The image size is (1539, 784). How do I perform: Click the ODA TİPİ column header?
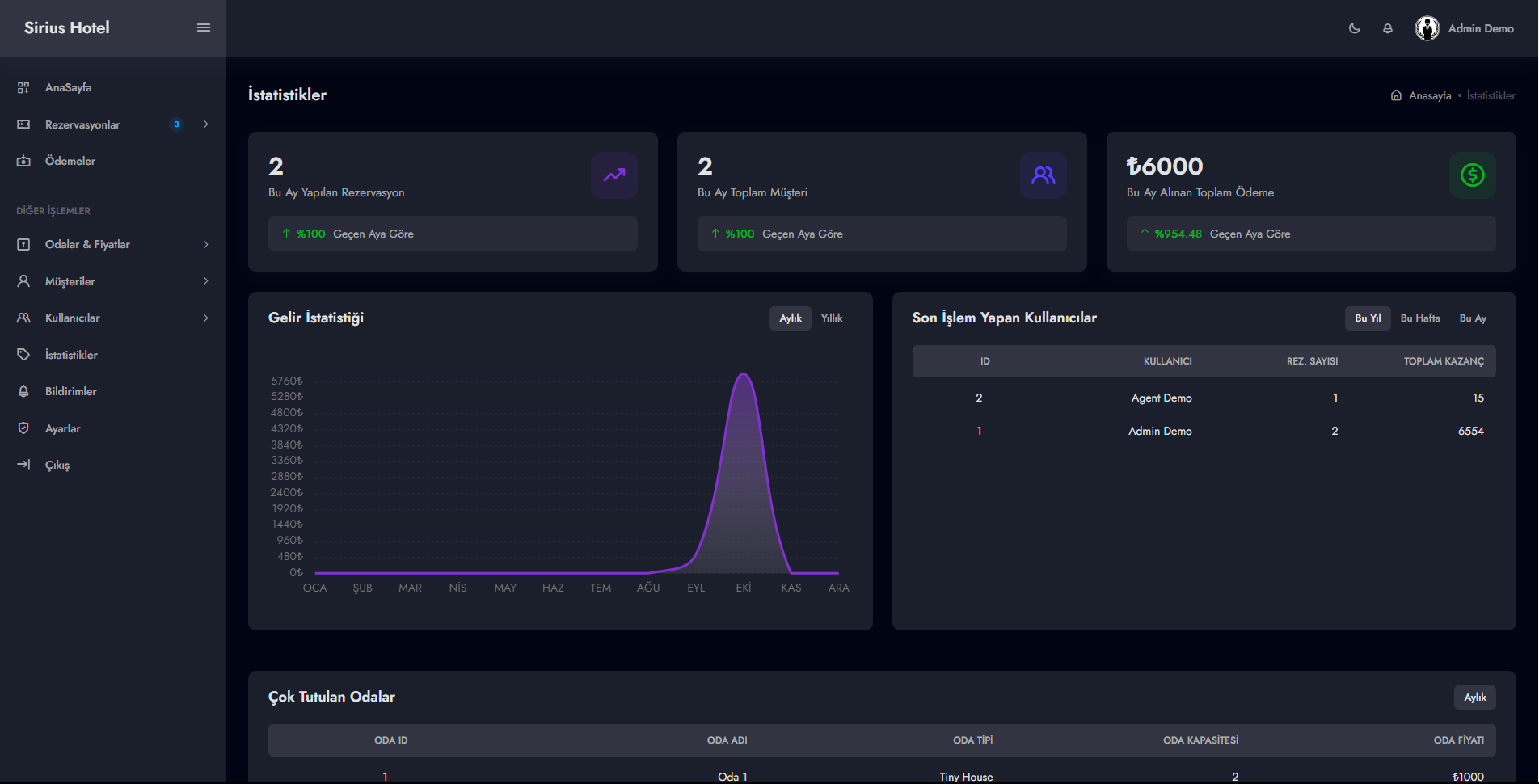coord(972,740)
